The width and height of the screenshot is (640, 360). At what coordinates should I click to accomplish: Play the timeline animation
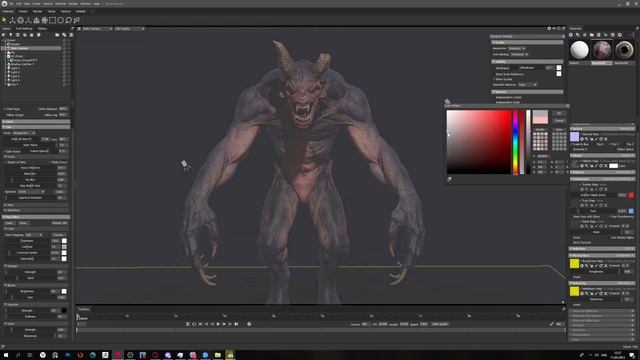(218, 324)
